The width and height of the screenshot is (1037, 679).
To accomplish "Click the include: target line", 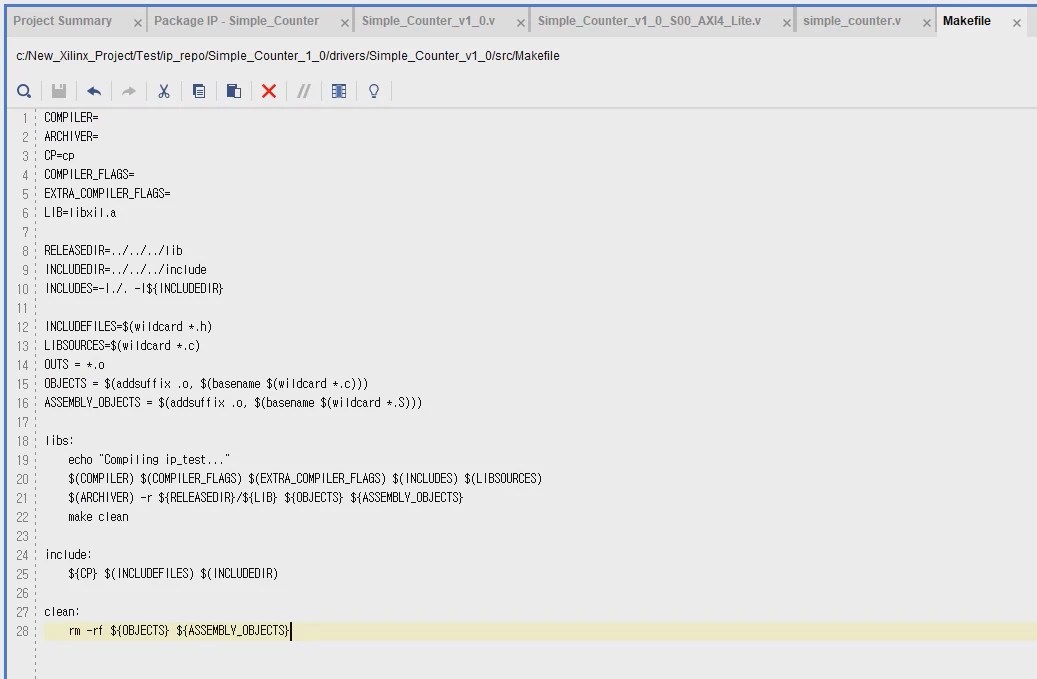I will point(68,555).
